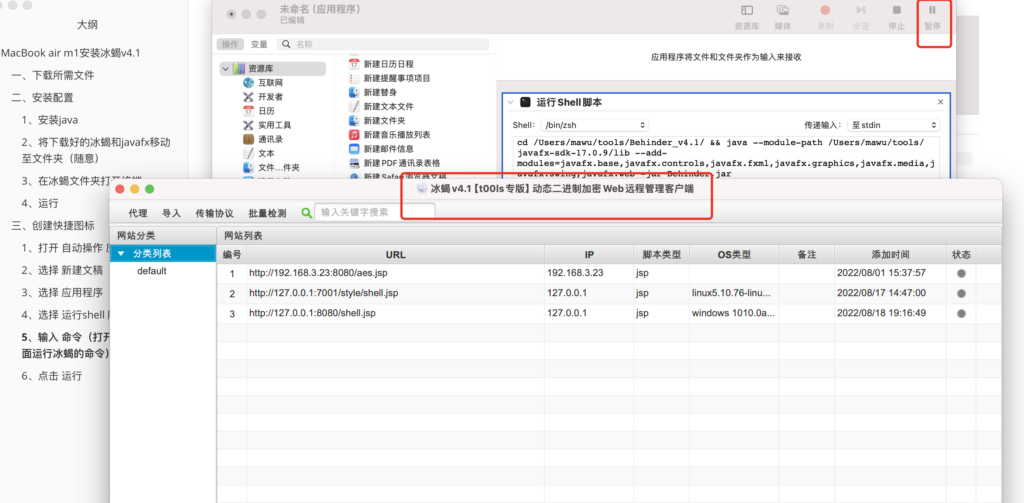Click the 输入关键字搜索 field in 冰蝎
The height and width of the screenshot is (503, 1024).
tap(375, 212)
